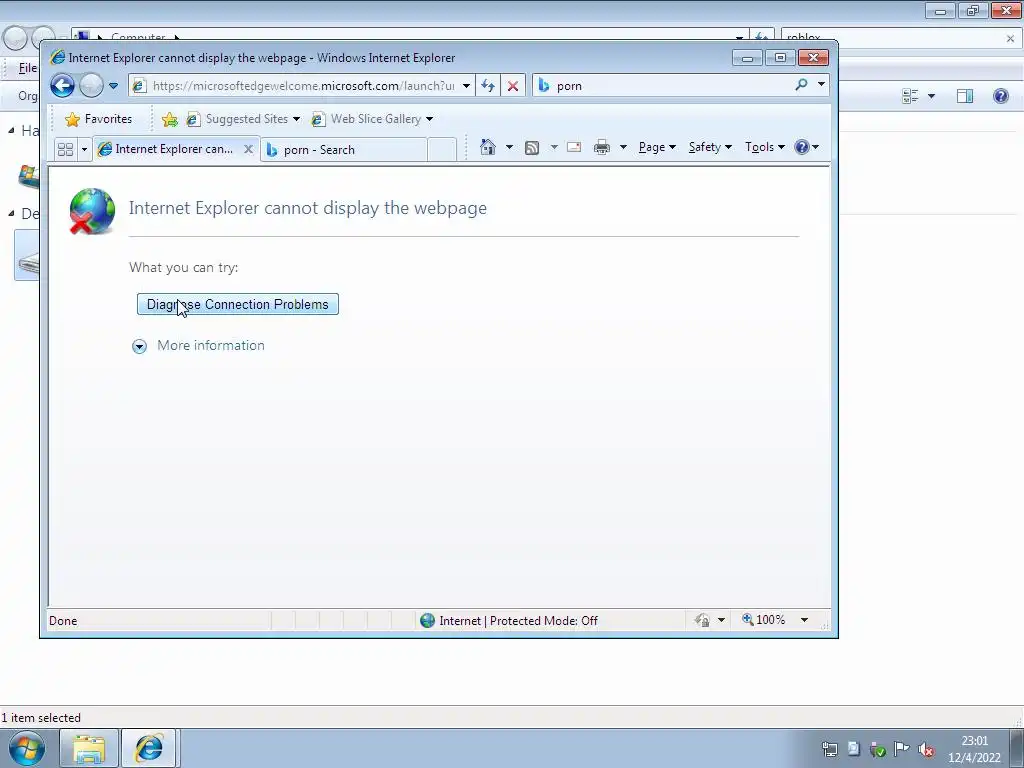The image size is (1024, 768).
Task: Switch to the porn - Search tab
Action: (344, 150)
